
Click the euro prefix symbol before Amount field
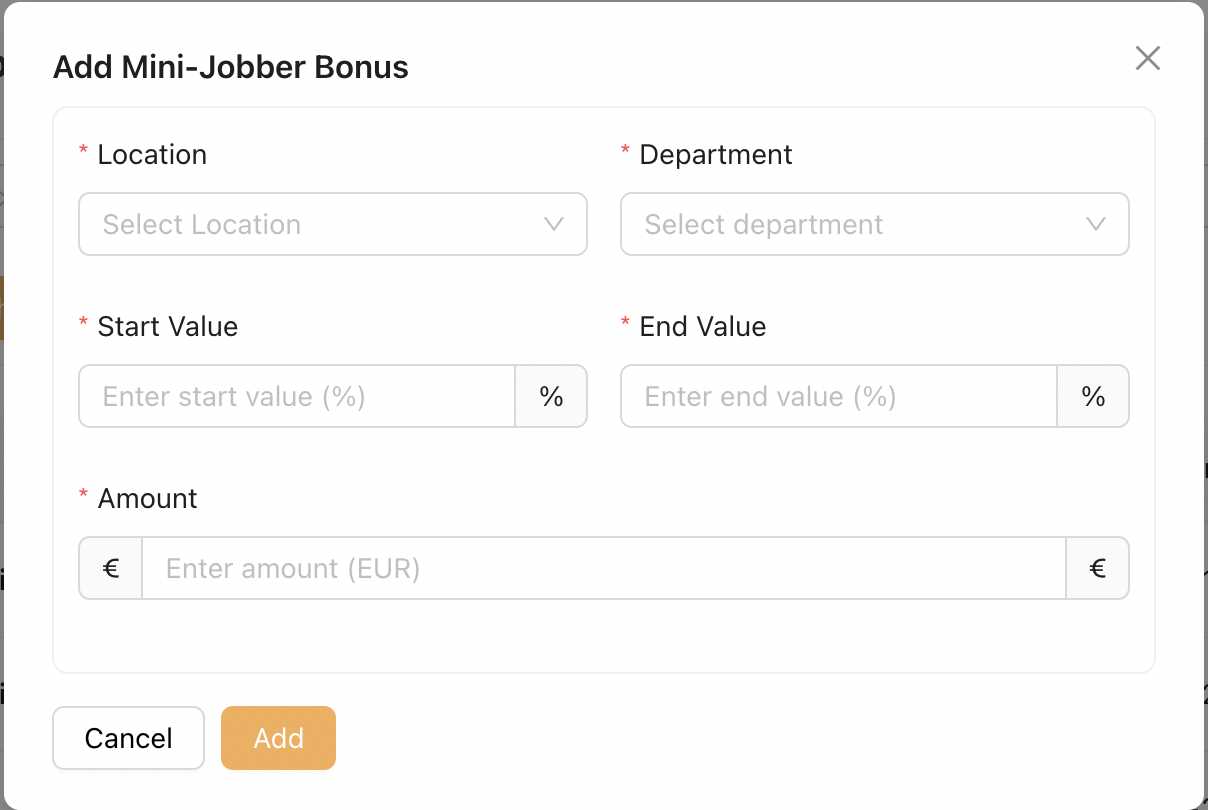tap(111, 569)
